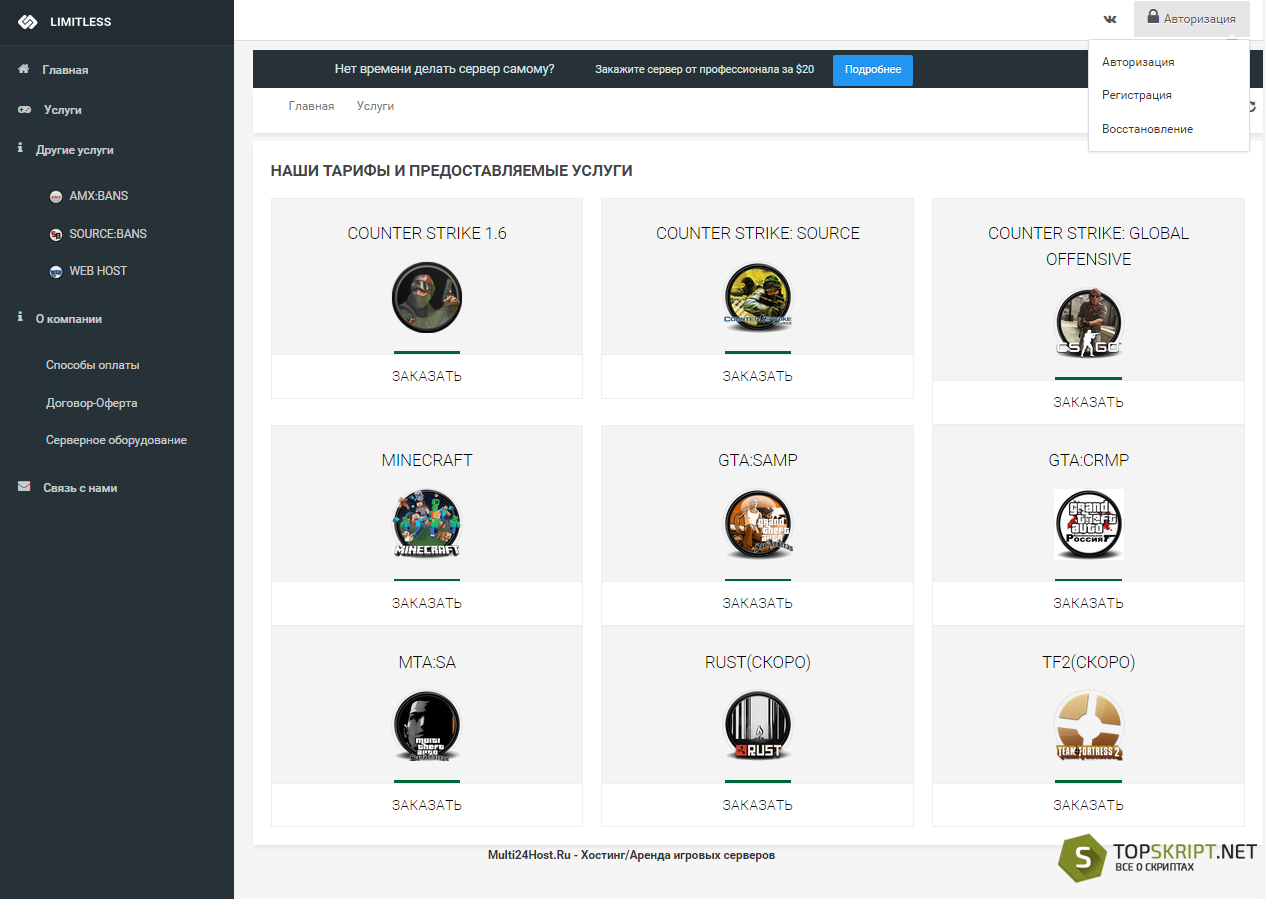This screenshot has height=899, width=1265.
Task: Click the Rust game icon
Action: tap(757, 726)
